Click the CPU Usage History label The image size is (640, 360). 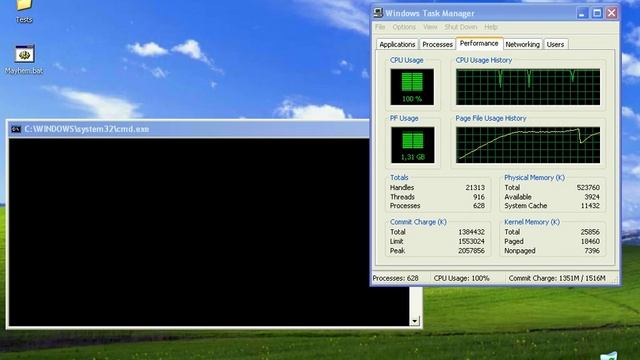pyautogui.click(x=484, y=60)
